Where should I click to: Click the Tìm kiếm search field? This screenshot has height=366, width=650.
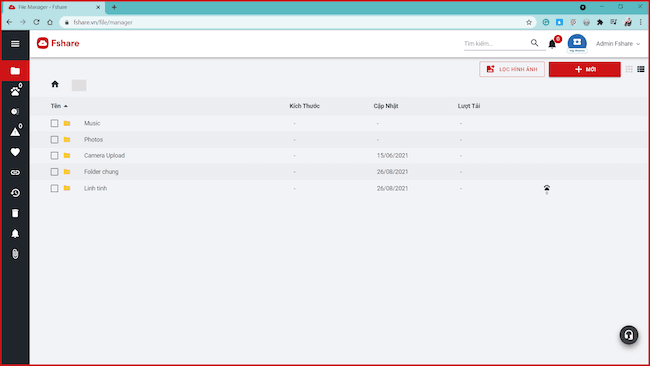point(496,44)
